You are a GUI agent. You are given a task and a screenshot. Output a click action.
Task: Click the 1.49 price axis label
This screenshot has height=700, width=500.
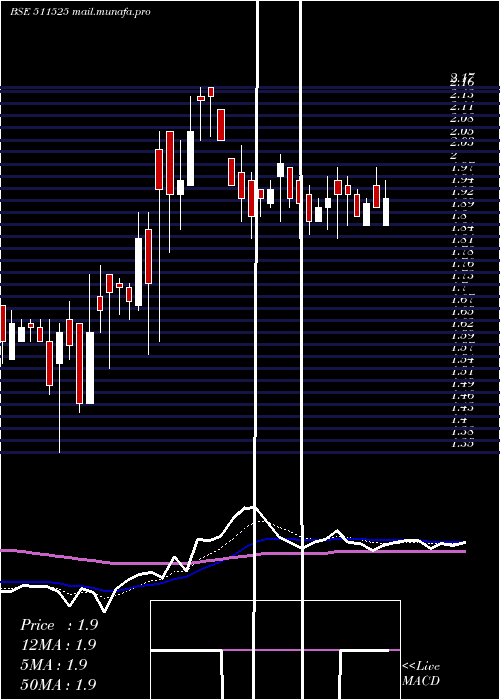(x=462, y=383)
